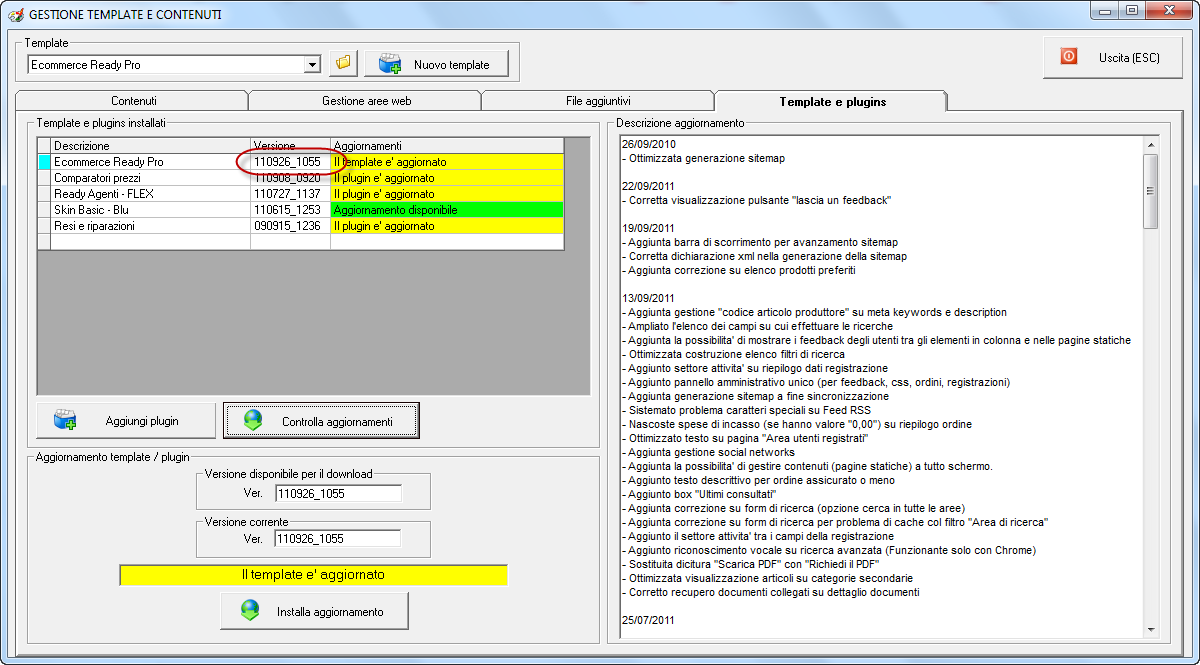Click Installa aggiornamento button
Image resolution: width=1200 pixels, height=665 pixels.
tap(314, 611)
